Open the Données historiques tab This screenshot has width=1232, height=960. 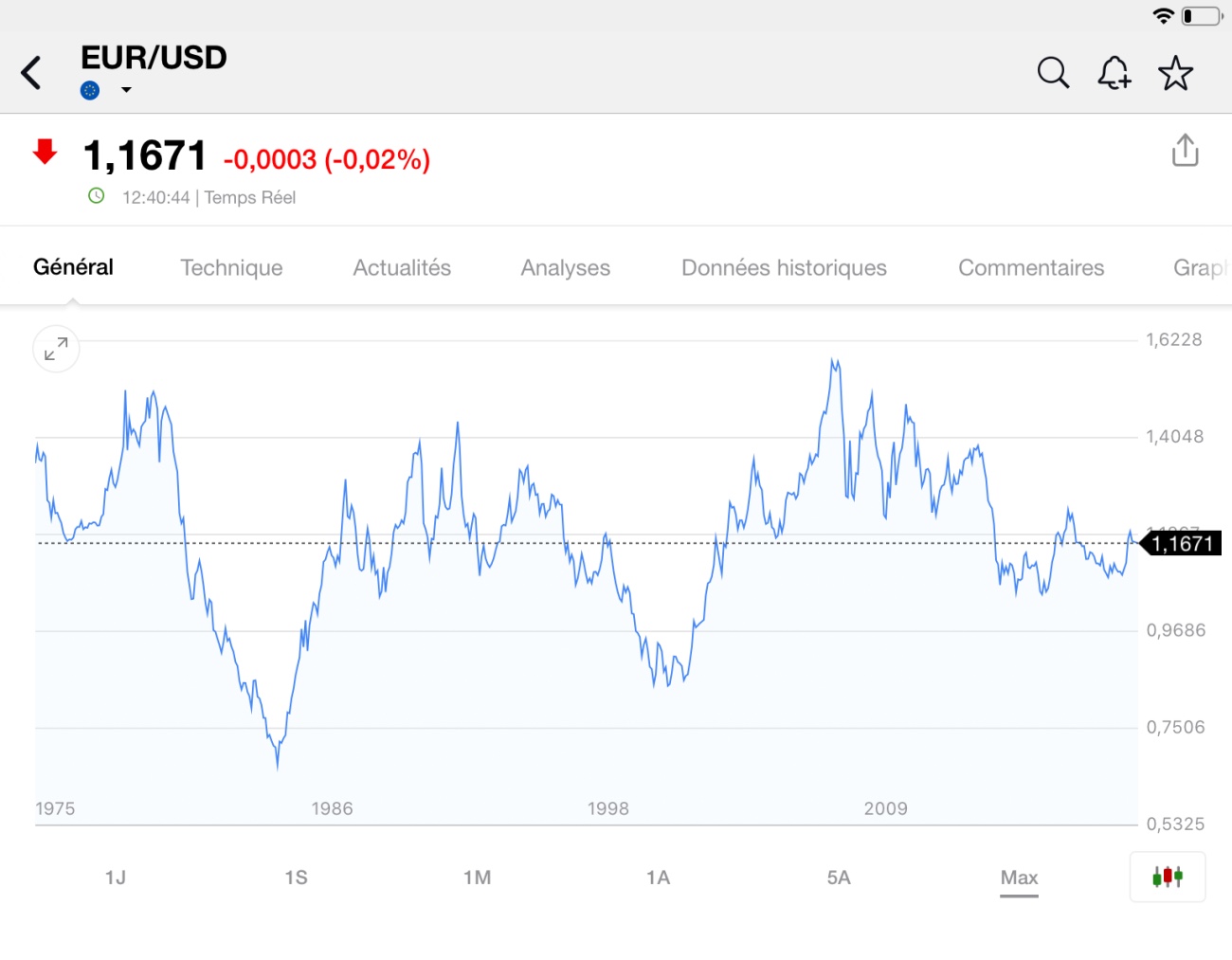point(784,268)
